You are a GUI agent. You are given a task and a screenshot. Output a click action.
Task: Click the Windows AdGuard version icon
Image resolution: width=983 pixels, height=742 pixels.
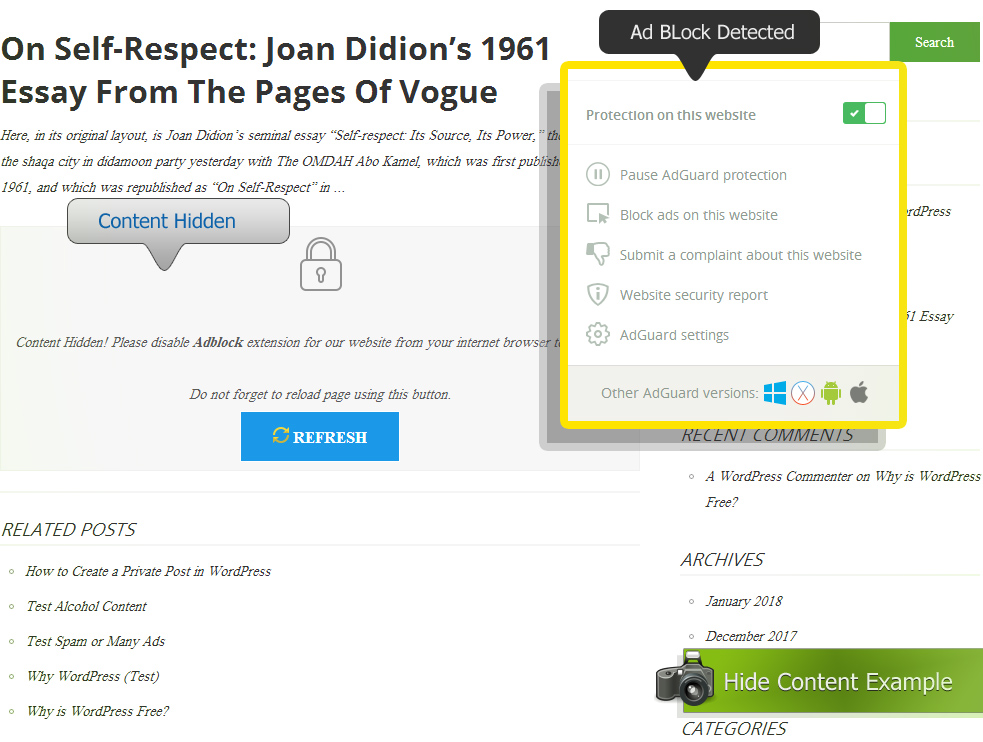point(775,392)
